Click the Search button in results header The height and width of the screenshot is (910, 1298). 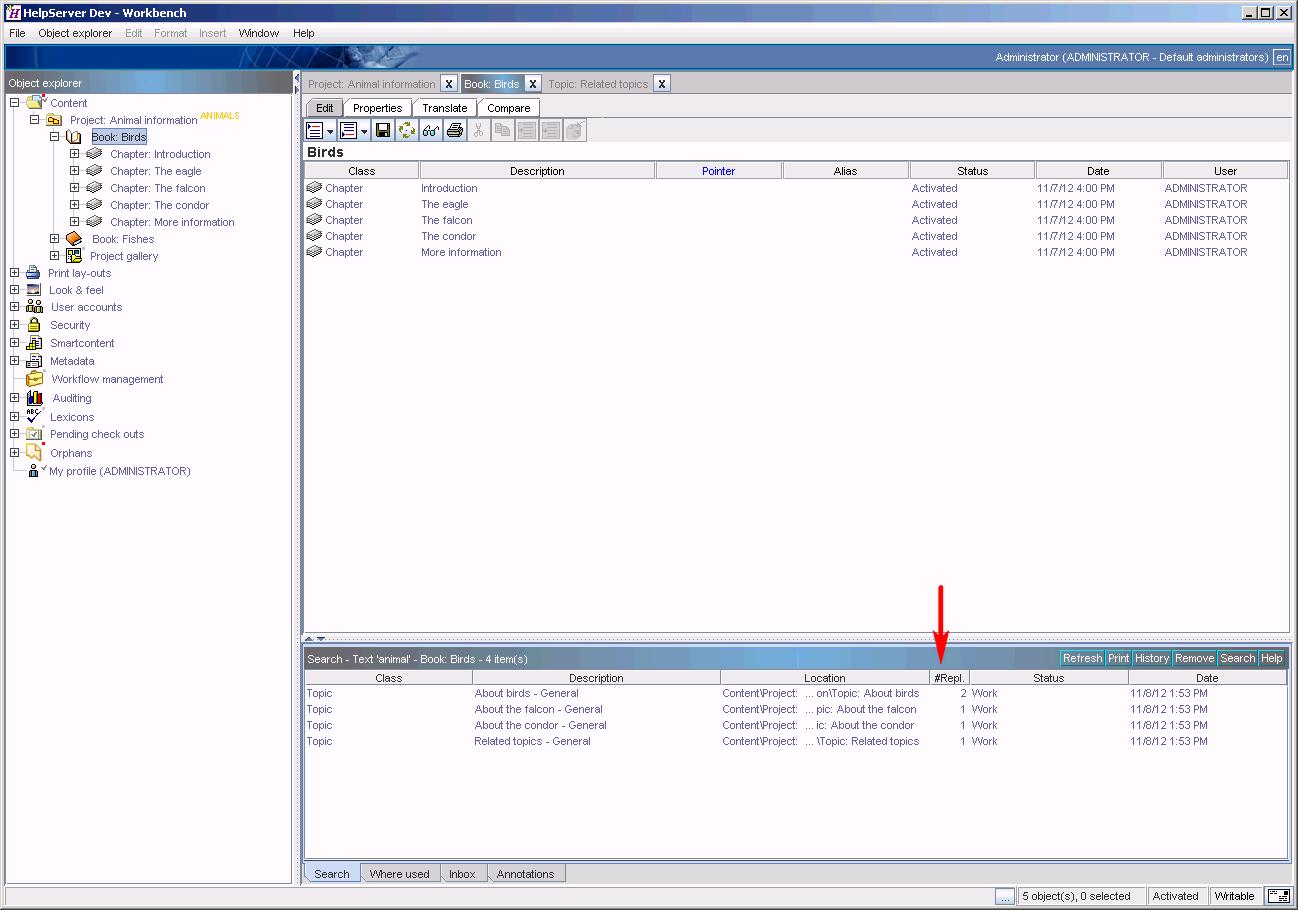[1237, 658]
